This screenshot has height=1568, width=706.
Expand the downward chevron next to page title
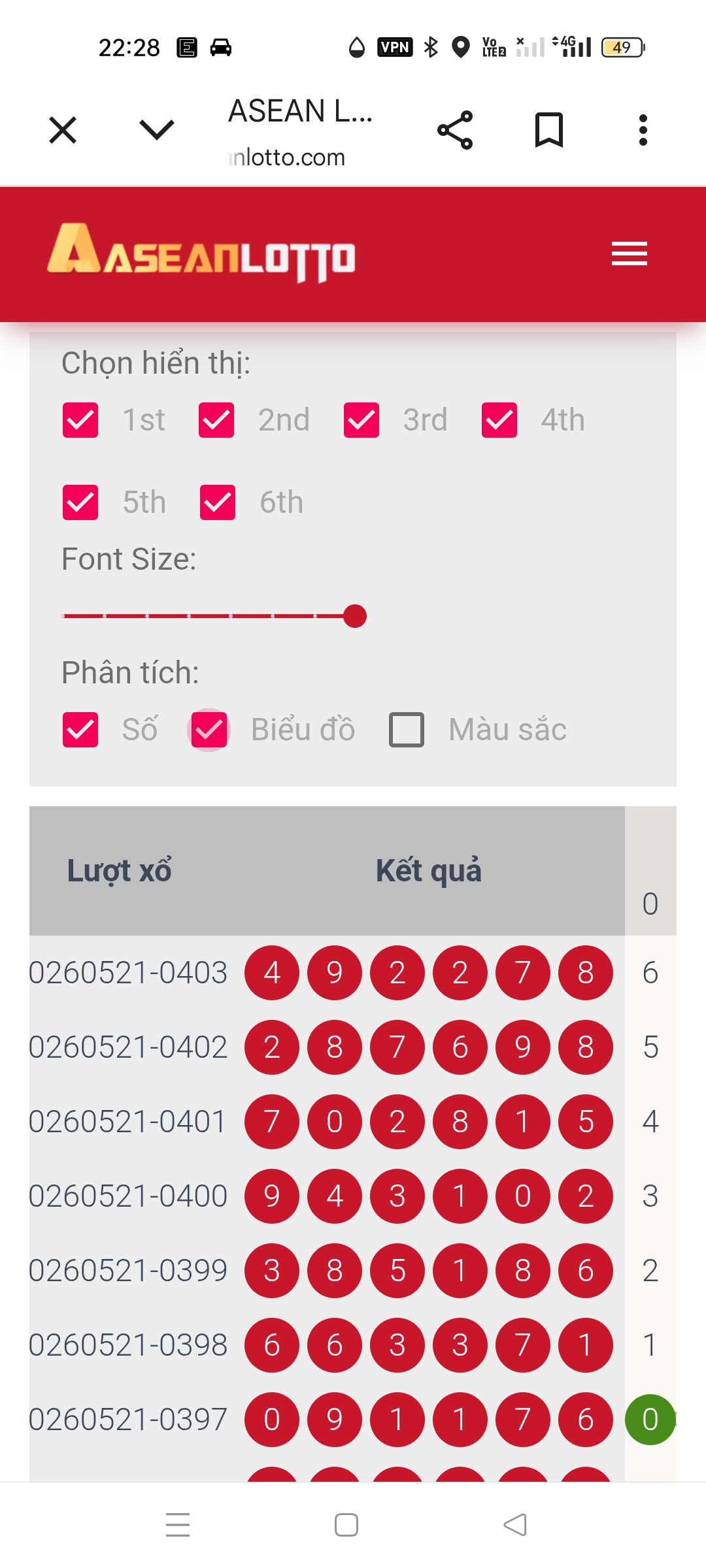157,130
